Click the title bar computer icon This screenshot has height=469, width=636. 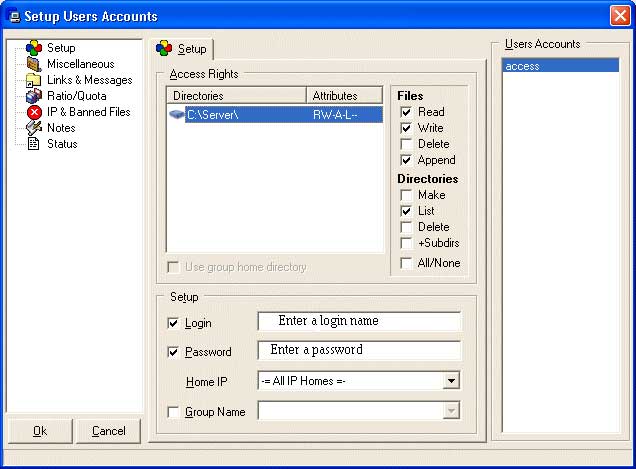coord(15,17)
